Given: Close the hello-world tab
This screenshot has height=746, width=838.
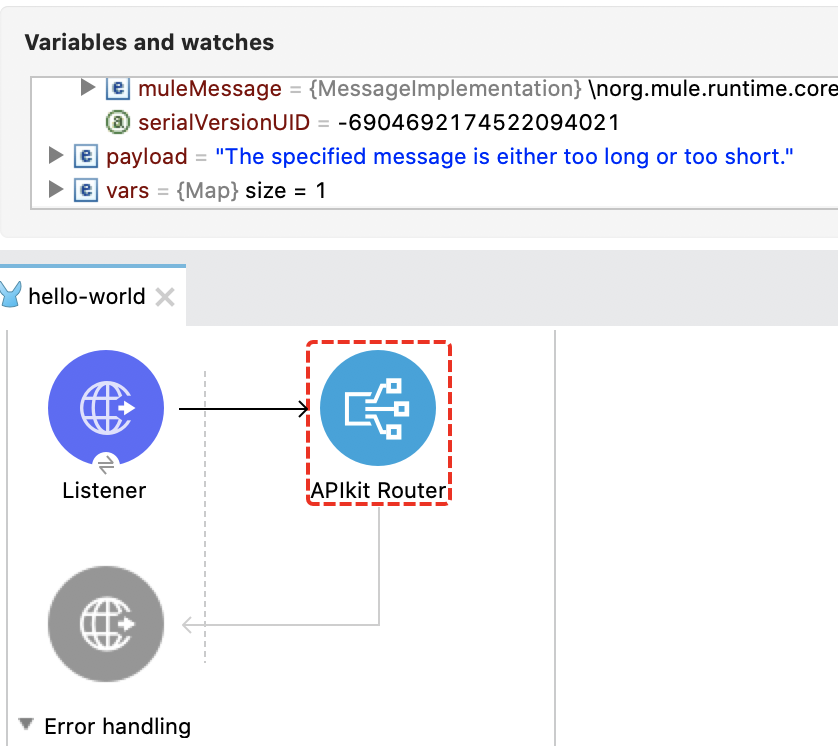Looking at the screenshot, I should 164,296.
